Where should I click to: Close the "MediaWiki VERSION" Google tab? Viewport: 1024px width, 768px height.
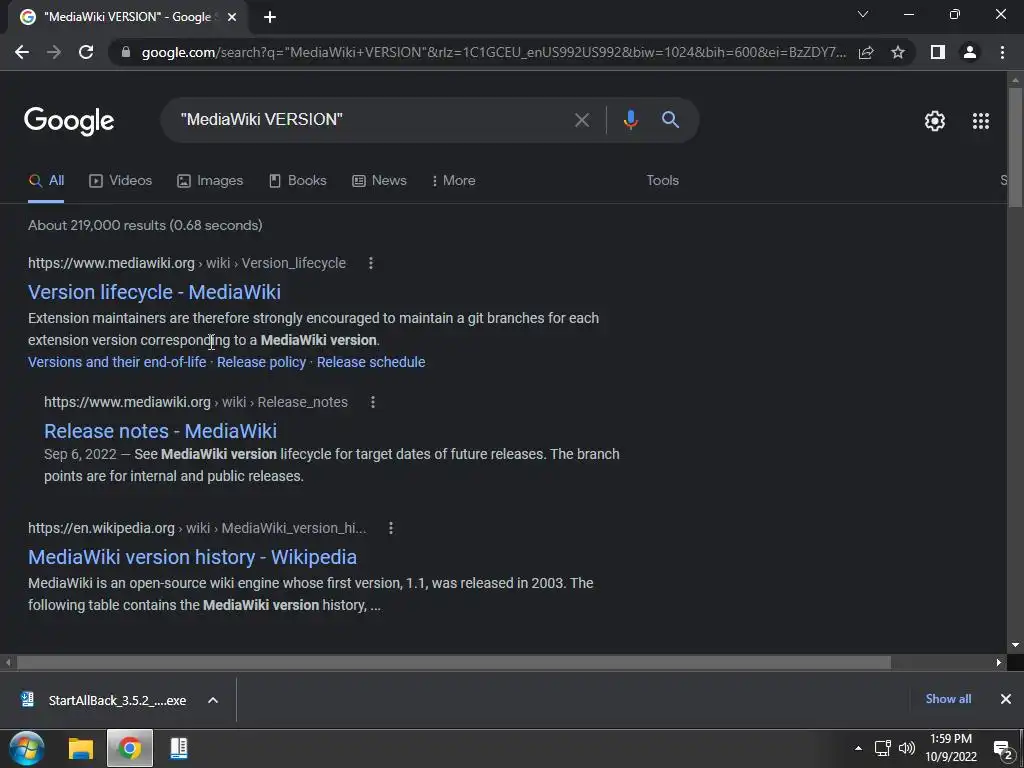pos(232,17)
